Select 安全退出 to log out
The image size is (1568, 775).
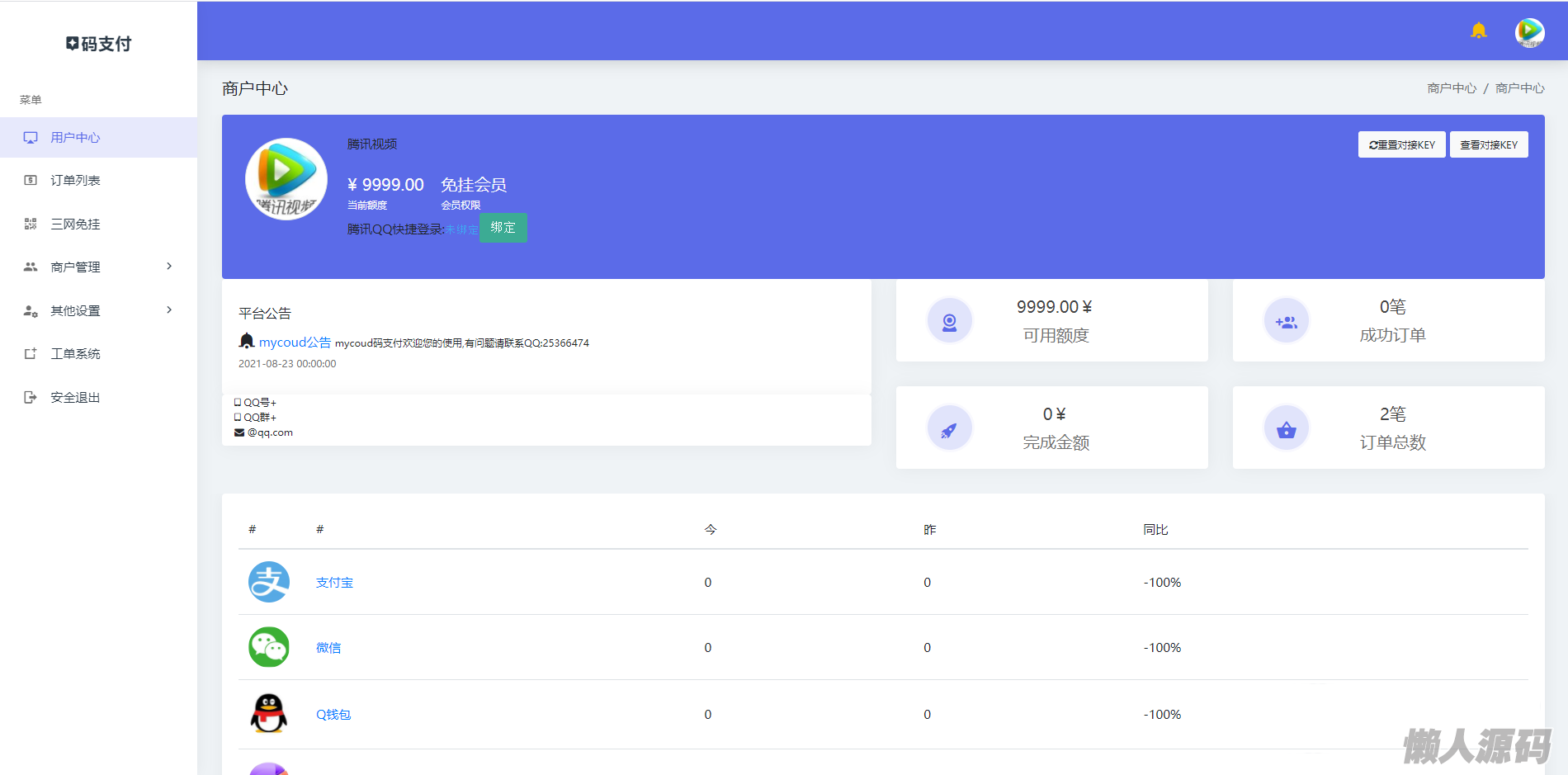pyautogui.click(x=75, y=398)
